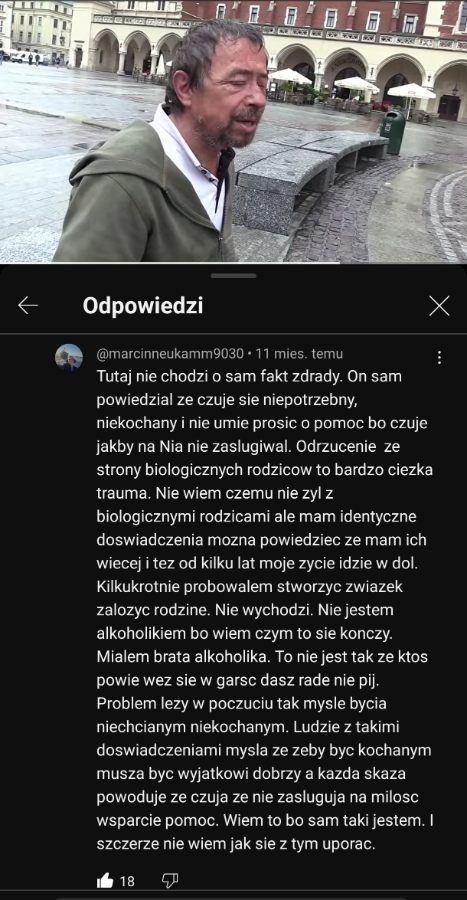Tap the drag handle above the Odpowiedzi header
467x900 pixels.
[x=234, y=276]
